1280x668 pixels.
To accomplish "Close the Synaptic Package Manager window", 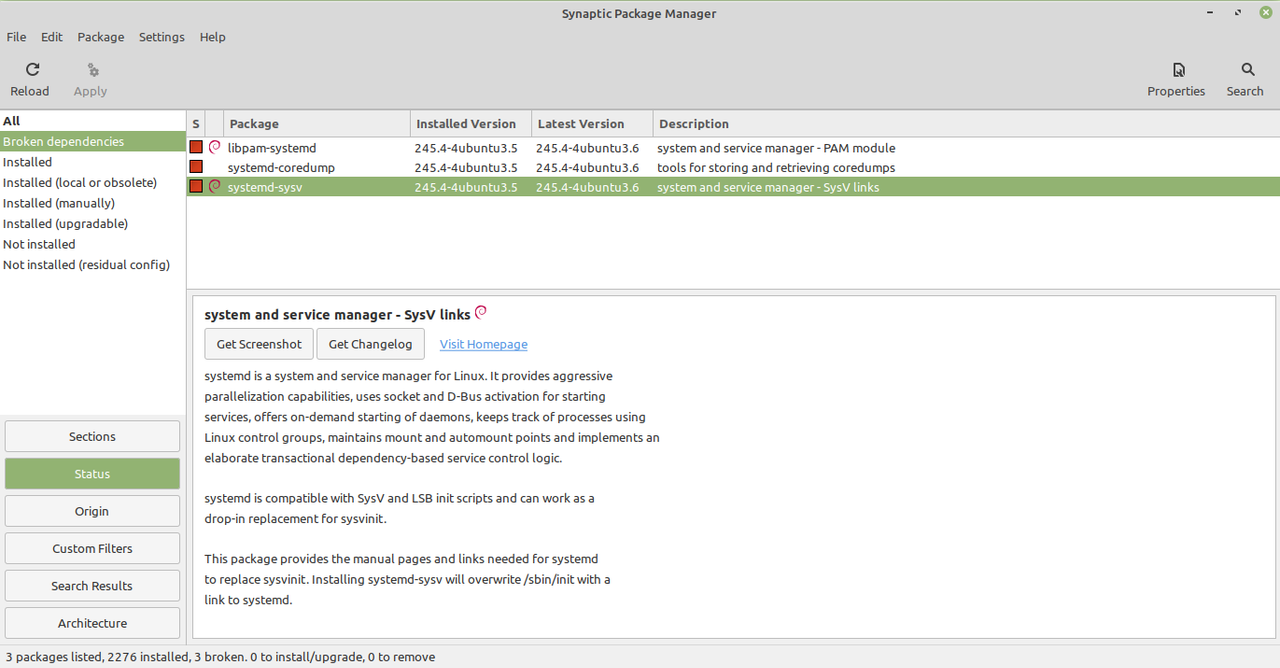I will tap(1266, 13).
